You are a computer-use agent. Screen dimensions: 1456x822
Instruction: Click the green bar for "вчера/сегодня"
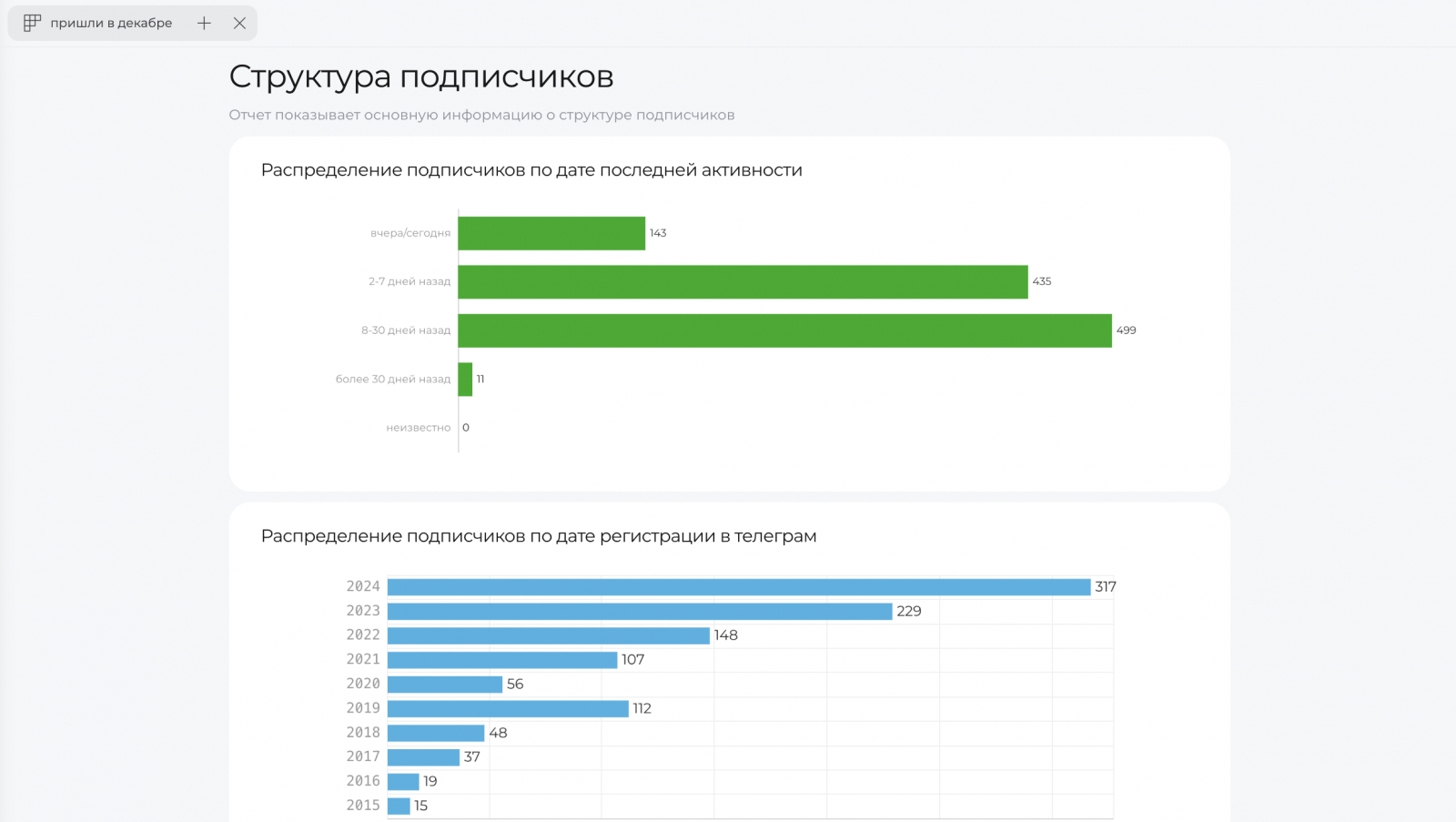(x=551, y=233)
